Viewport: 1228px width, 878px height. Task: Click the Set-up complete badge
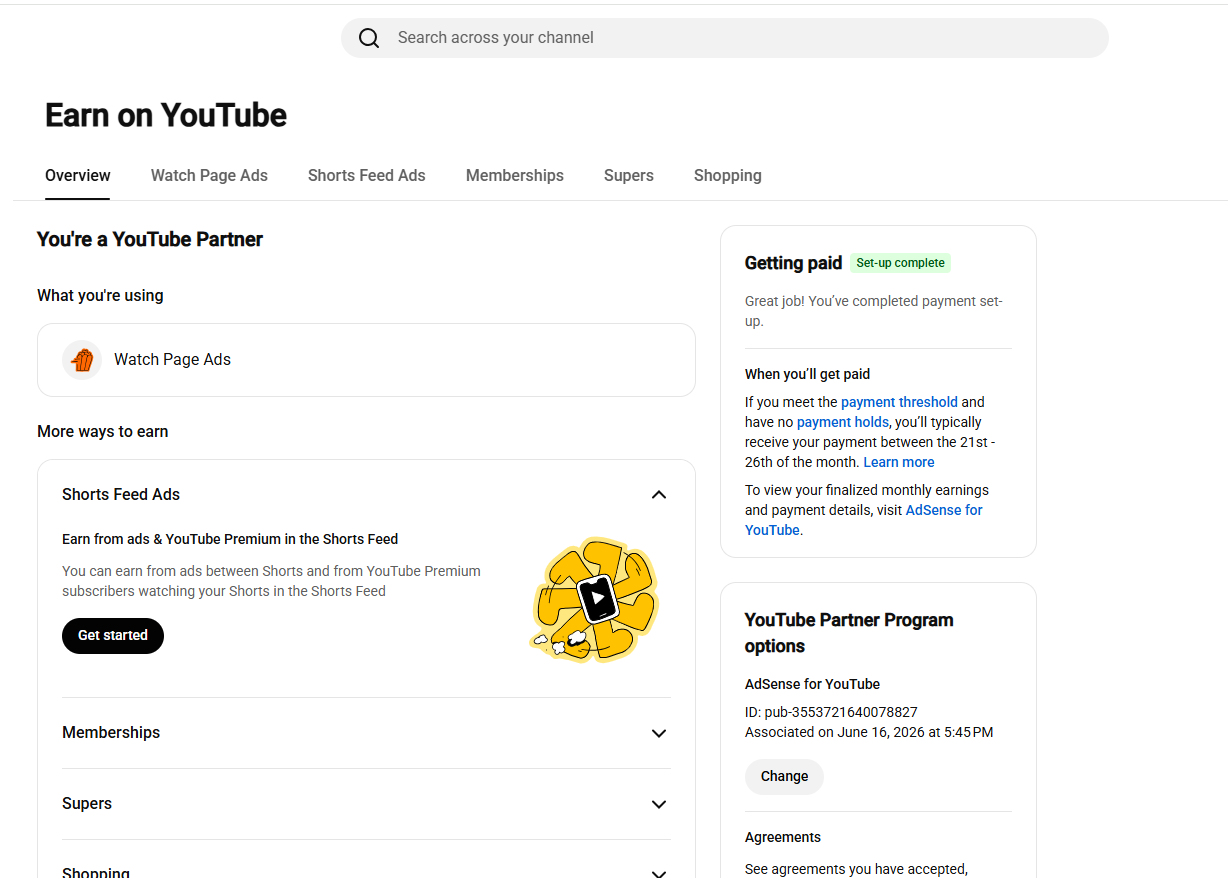point(900,263)
